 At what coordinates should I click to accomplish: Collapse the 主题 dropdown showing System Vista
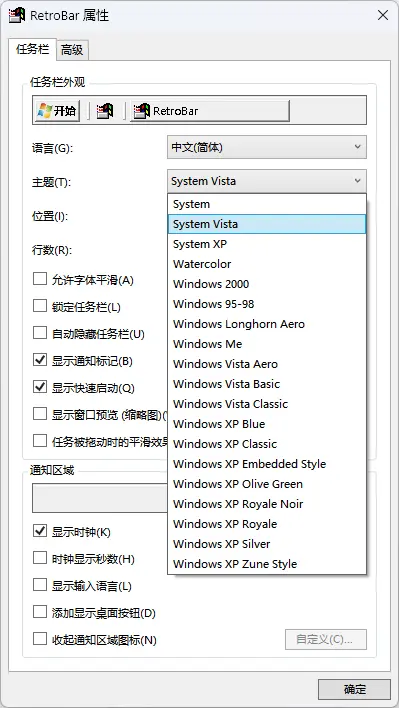267,181
